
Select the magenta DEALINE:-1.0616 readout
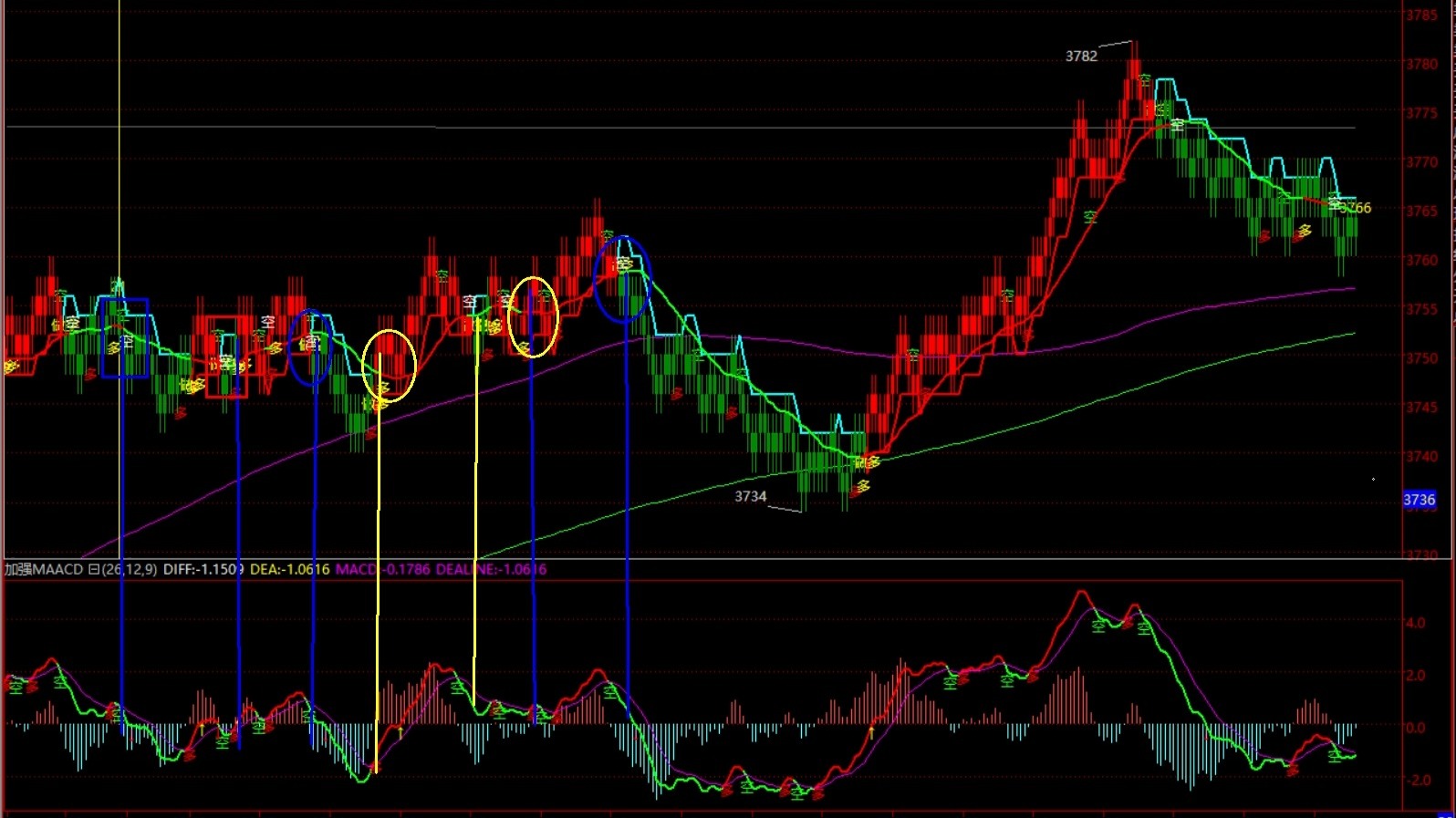pyautogui.click(x=491, y=569)
